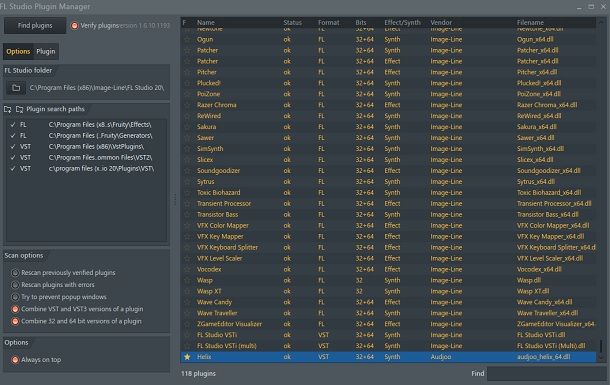This screenshot has width=610, height=385.
Task: Click the second folder icon beside Plugin search paths
Action: (x=19, y=109)
